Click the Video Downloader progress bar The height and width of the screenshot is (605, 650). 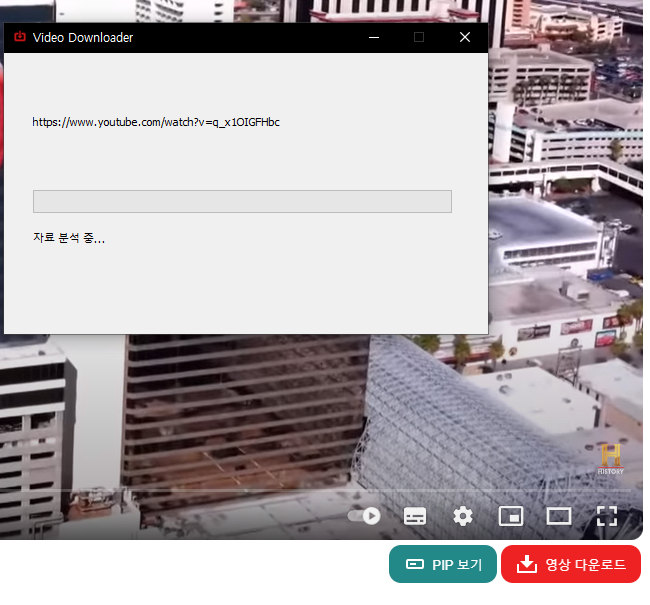(x=242, y=202)
